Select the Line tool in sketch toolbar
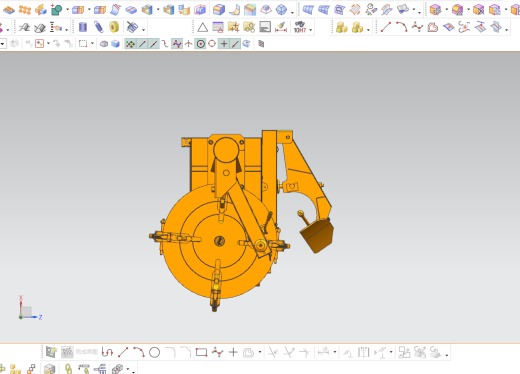520x374 pixels. (x=123, y=352)
